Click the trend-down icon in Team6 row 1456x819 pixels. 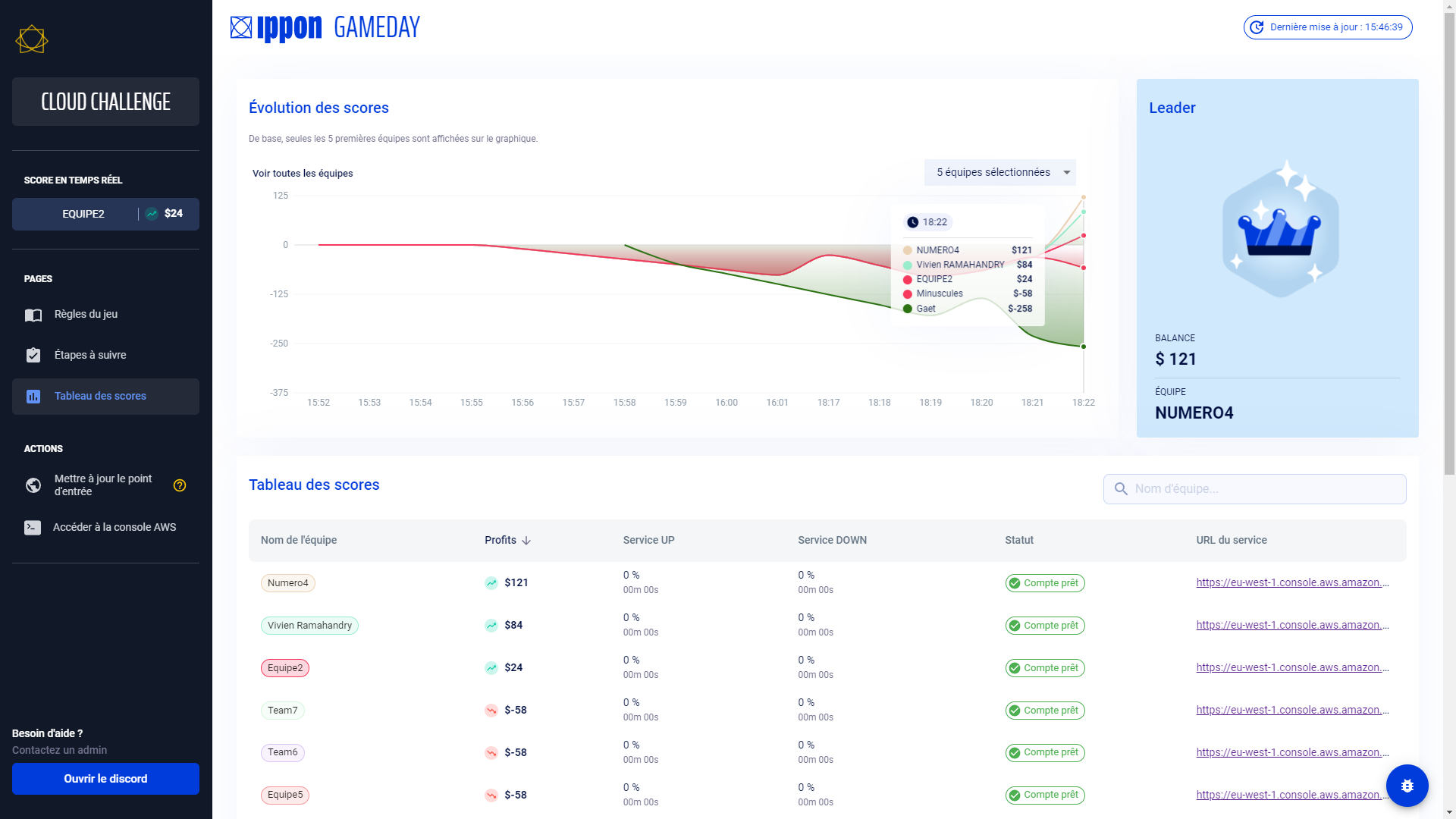click(x=491, y=753)
